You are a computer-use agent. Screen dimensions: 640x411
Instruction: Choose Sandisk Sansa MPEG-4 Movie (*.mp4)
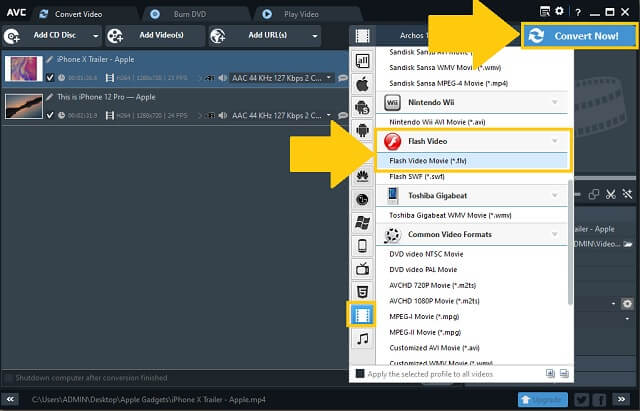coord(471,83)
